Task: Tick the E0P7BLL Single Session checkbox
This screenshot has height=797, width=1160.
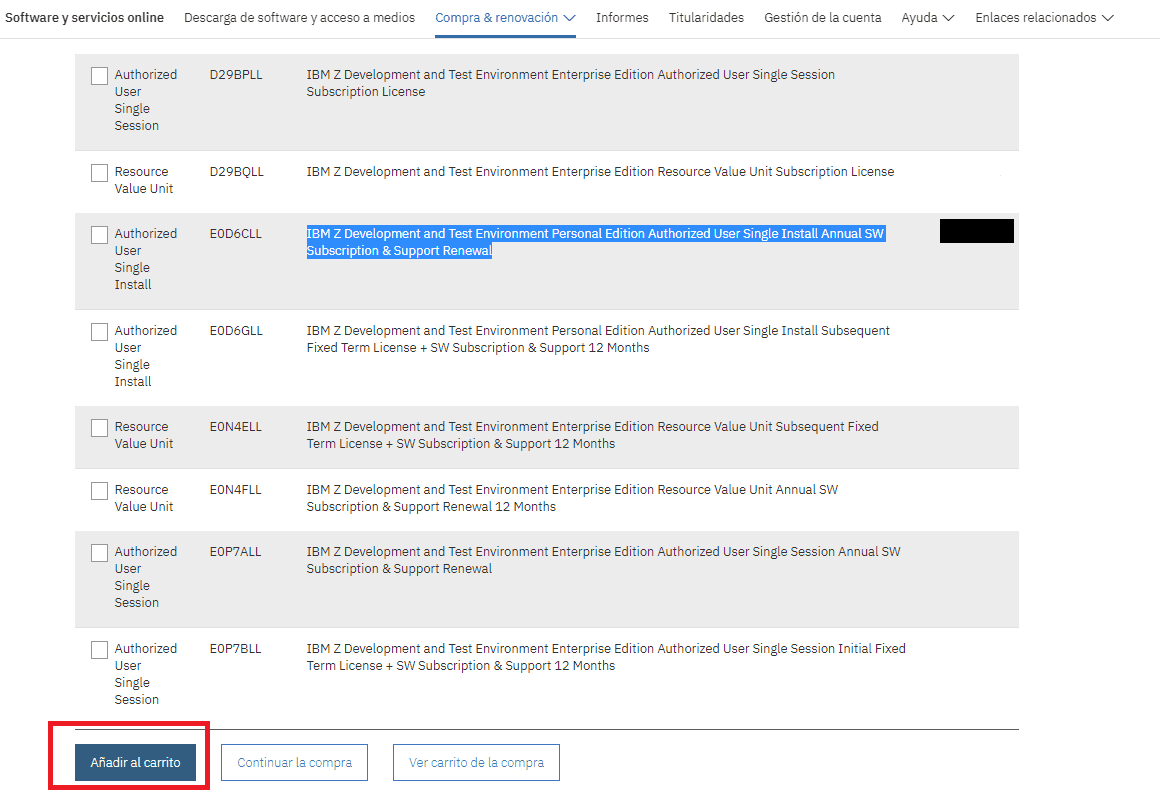Action: click(x=99, y=650)
